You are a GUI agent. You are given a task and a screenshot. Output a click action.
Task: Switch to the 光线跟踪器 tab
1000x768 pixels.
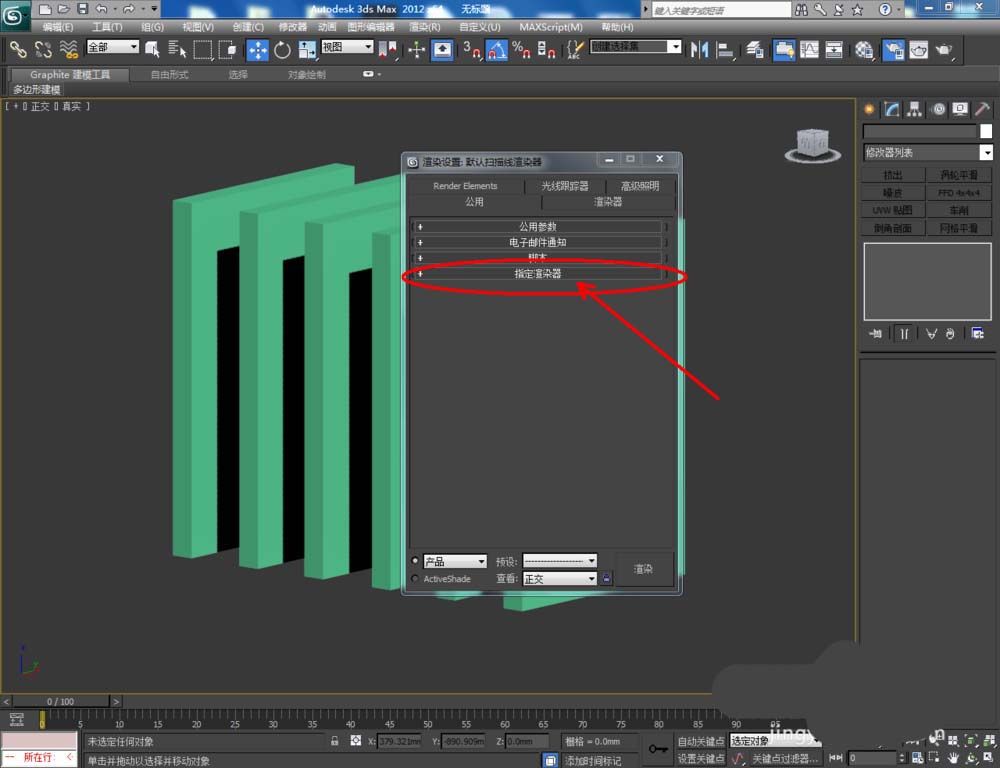pos(565,186)
